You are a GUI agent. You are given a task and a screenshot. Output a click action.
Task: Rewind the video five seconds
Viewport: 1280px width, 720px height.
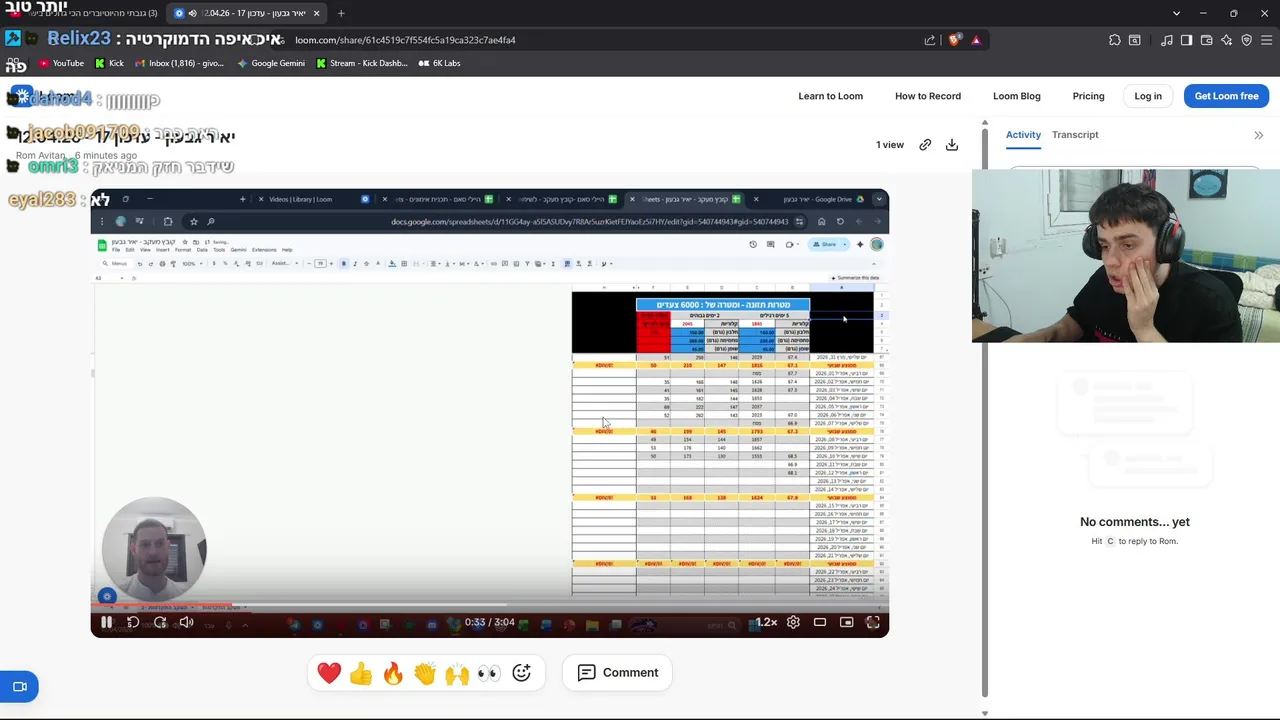pyautogui.click(x=133, y=622)
